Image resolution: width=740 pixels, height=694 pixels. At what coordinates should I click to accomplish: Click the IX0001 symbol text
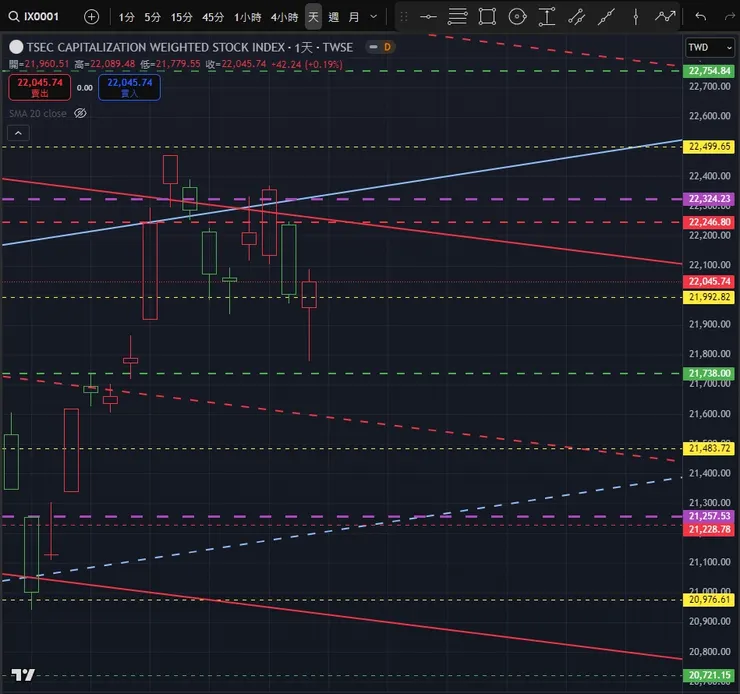[x=42, y=17]
